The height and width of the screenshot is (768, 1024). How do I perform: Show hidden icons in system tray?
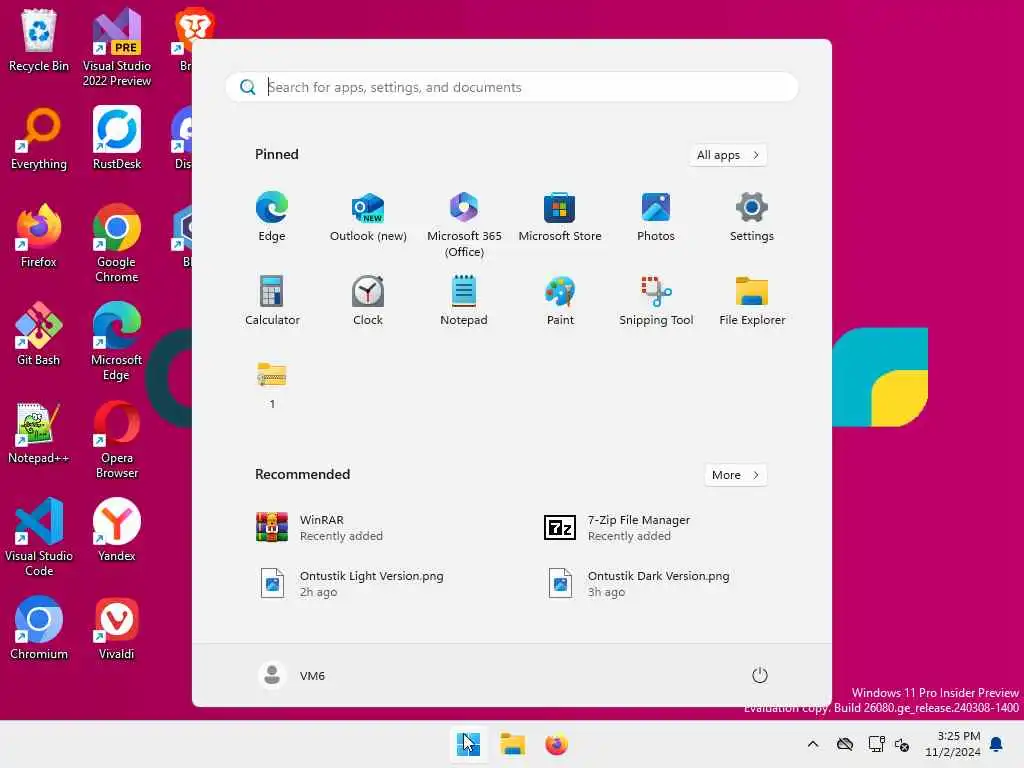click(x=813, y=744)
